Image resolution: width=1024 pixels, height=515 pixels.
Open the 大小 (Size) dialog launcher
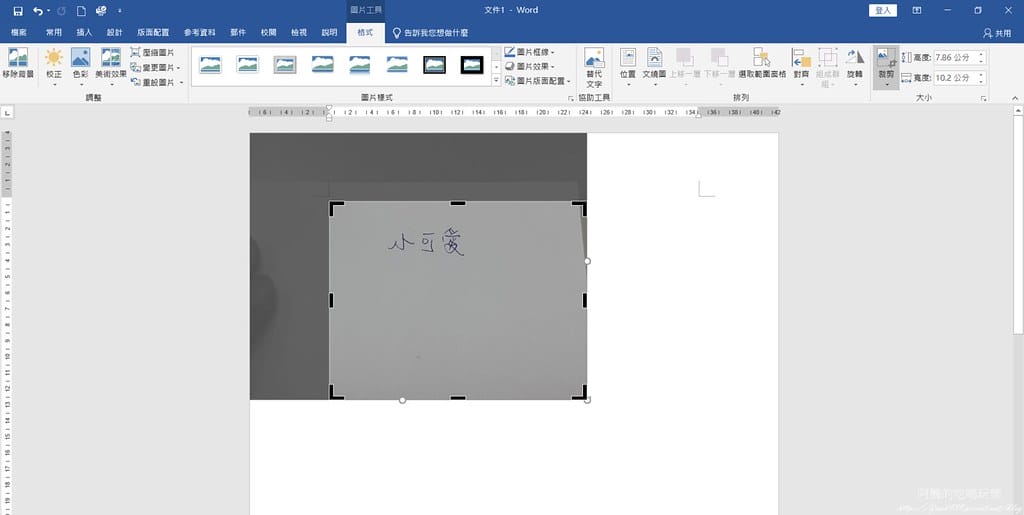984,98
